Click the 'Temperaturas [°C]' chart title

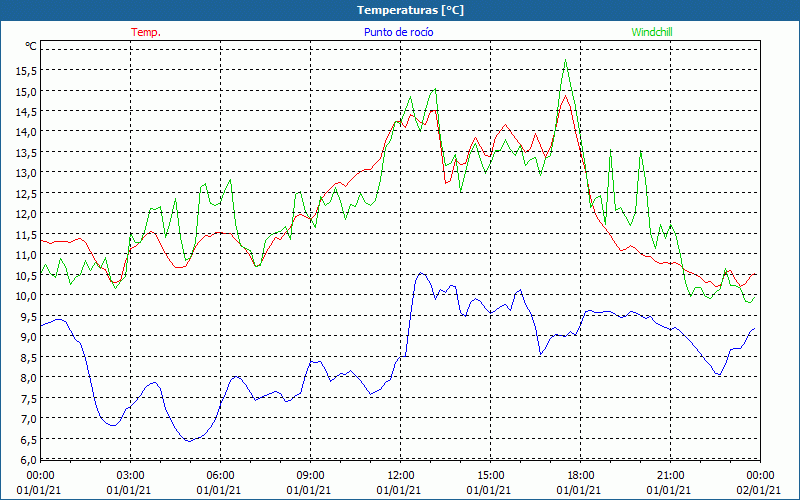[410, 10]
